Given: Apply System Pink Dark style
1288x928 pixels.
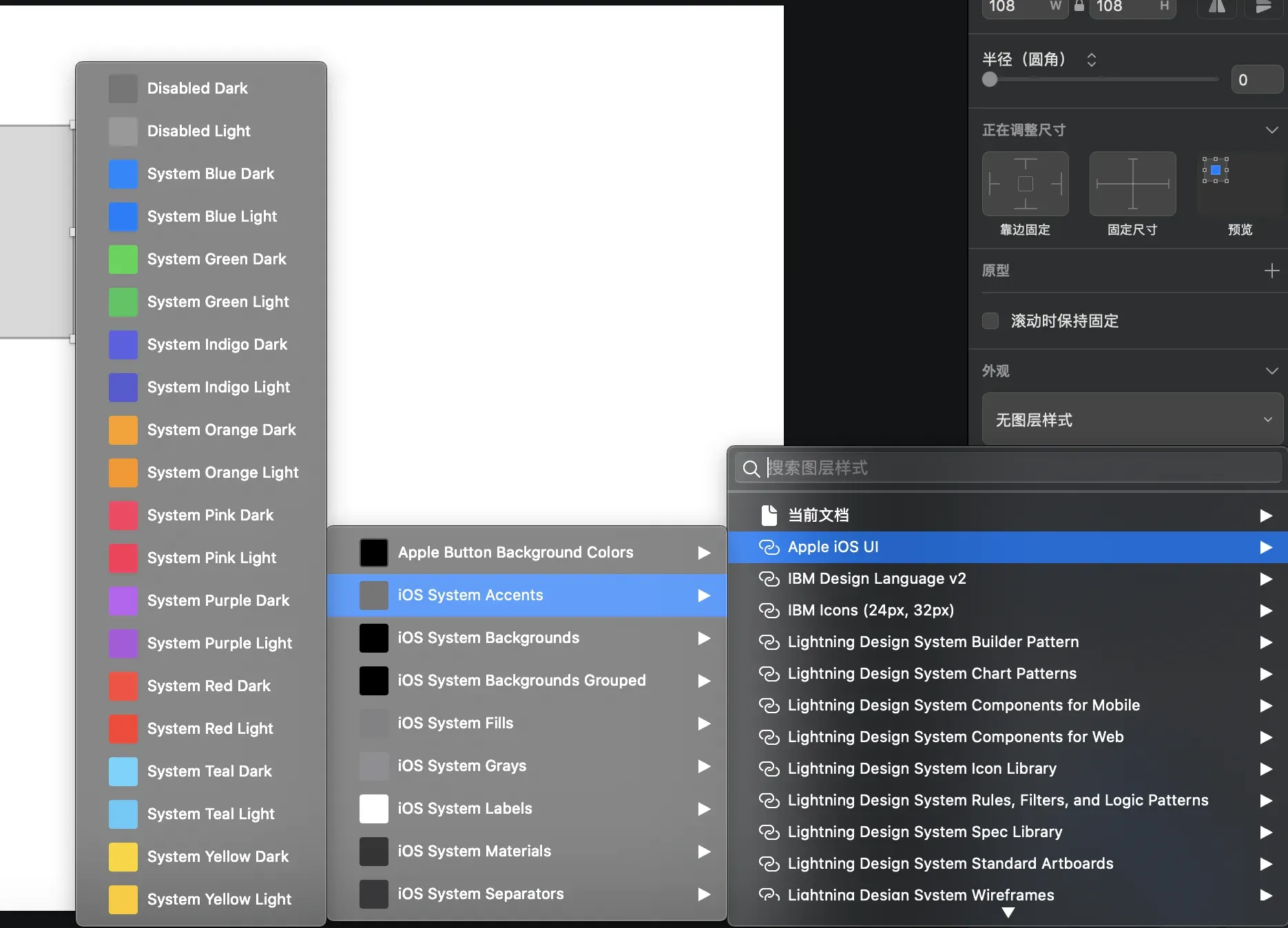Looking at the screenshot, I should coord(200,515).
